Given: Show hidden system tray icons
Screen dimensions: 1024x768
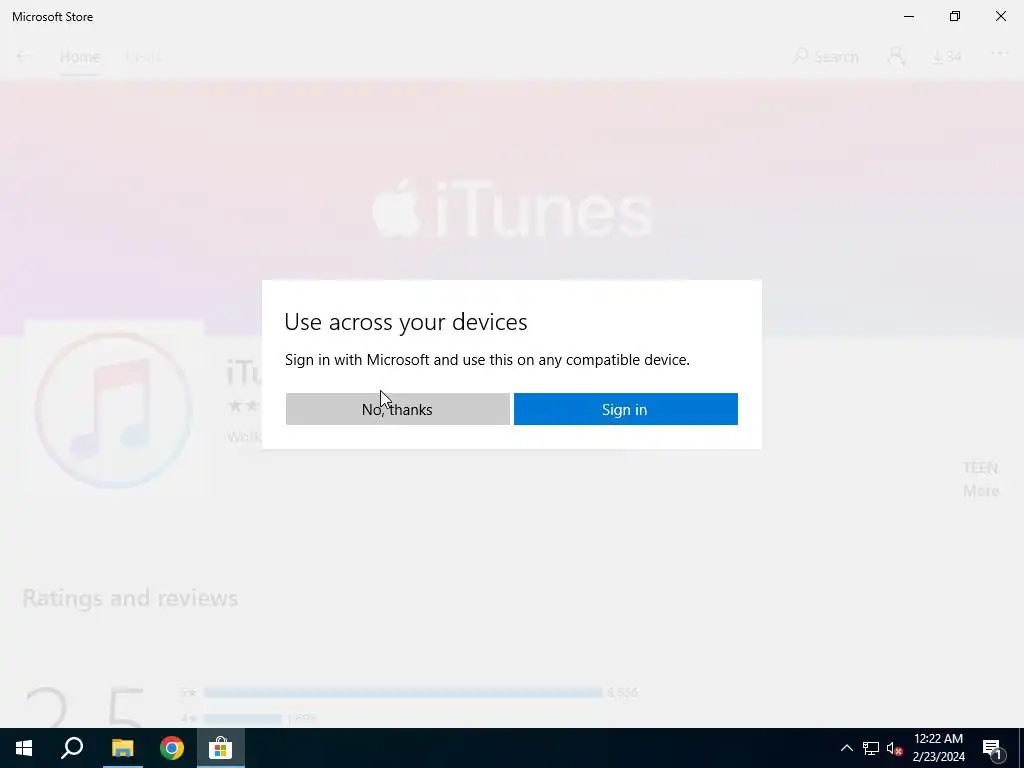Looking at the screenshot, I should pos(846,748).
